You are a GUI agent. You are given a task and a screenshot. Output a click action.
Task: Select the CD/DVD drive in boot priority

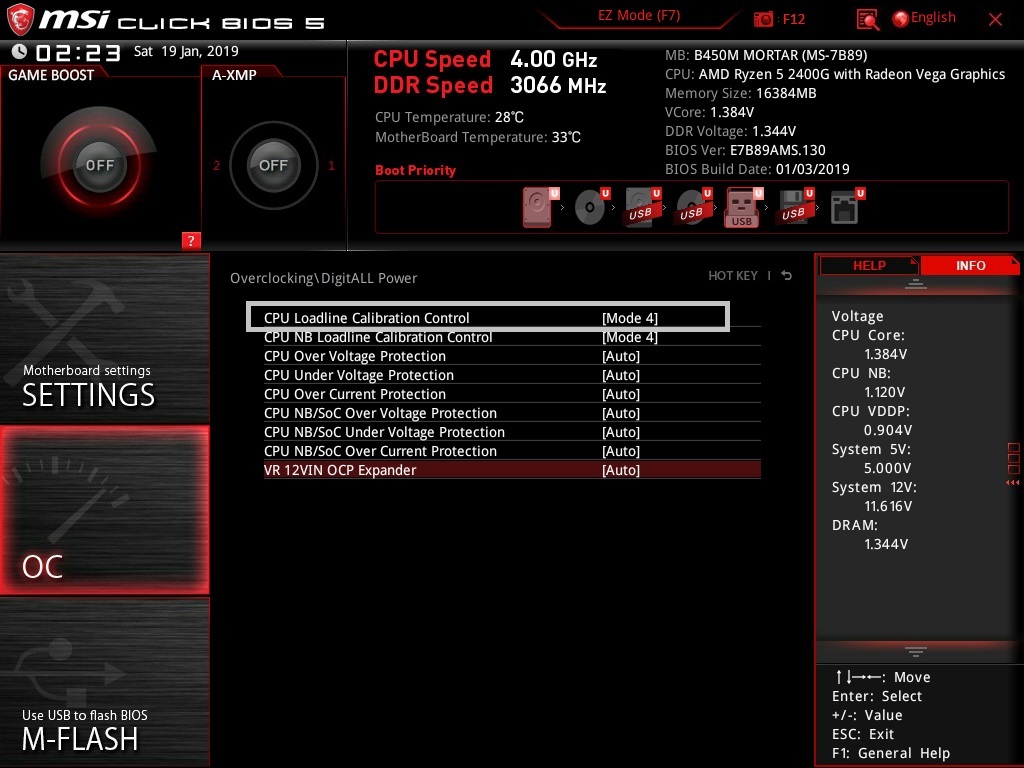(x=590, y=207)
